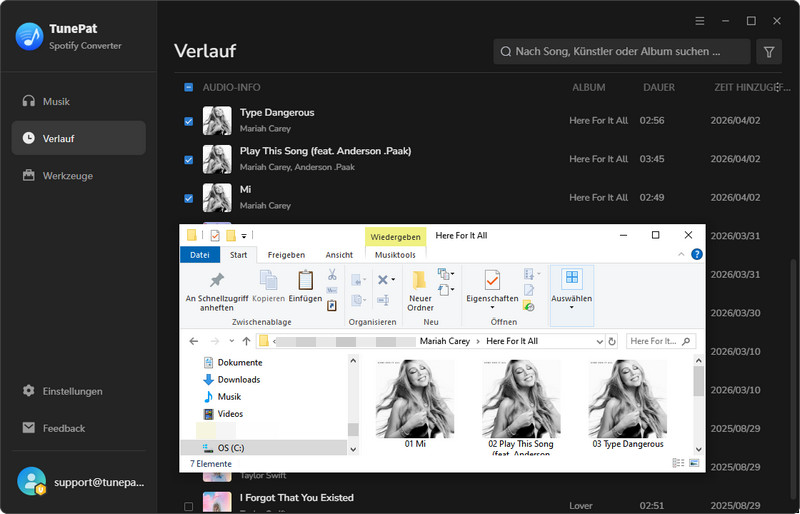Uncheck the Play This Song checkbox
The width and height of the screenshot is (800, 514).
tap(188, 159)
